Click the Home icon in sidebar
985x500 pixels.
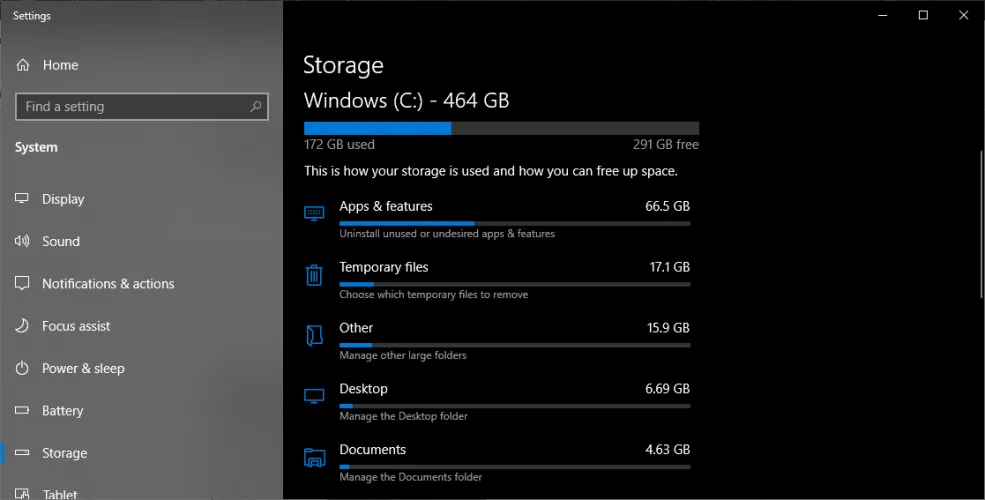23,65
